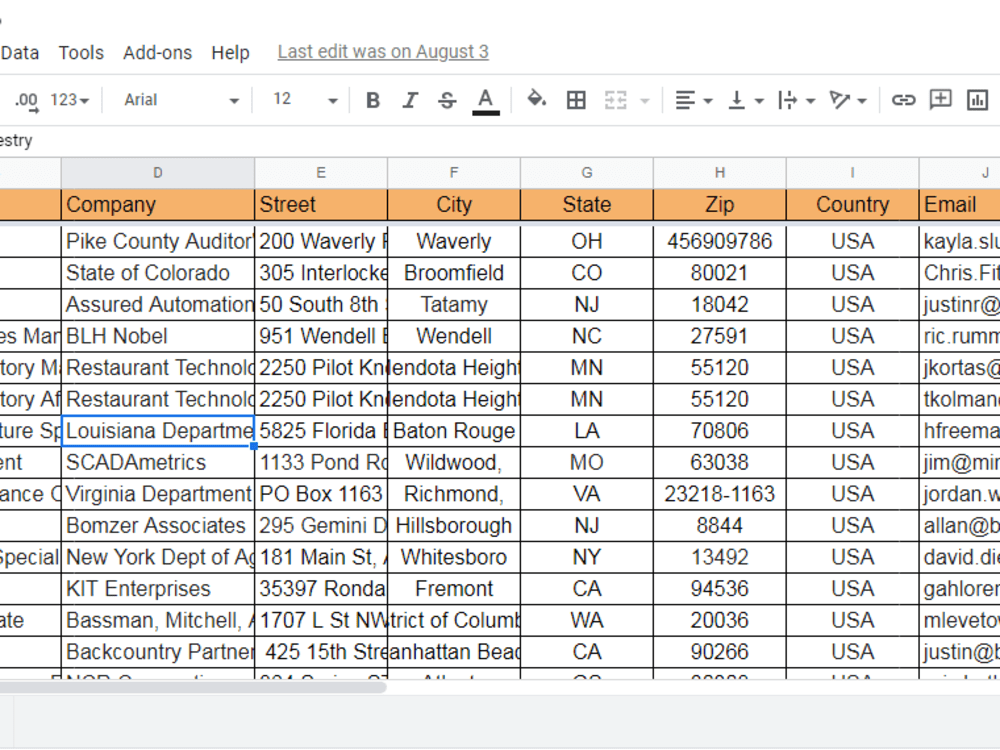Select the state cell WA

click(x=587, y=621)
